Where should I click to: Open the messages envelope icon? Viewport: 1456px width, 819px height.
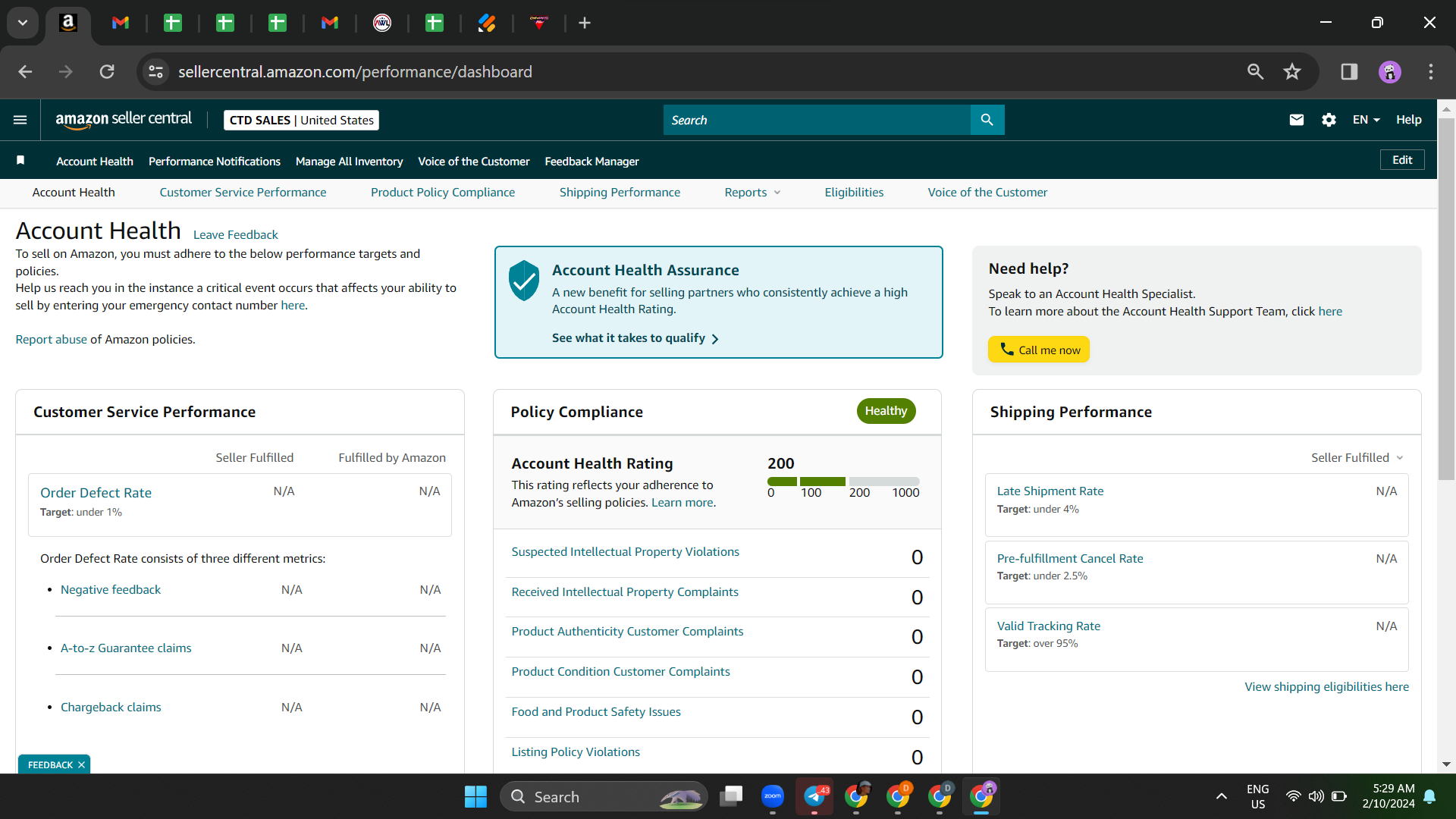click(x=1296, y=120)
